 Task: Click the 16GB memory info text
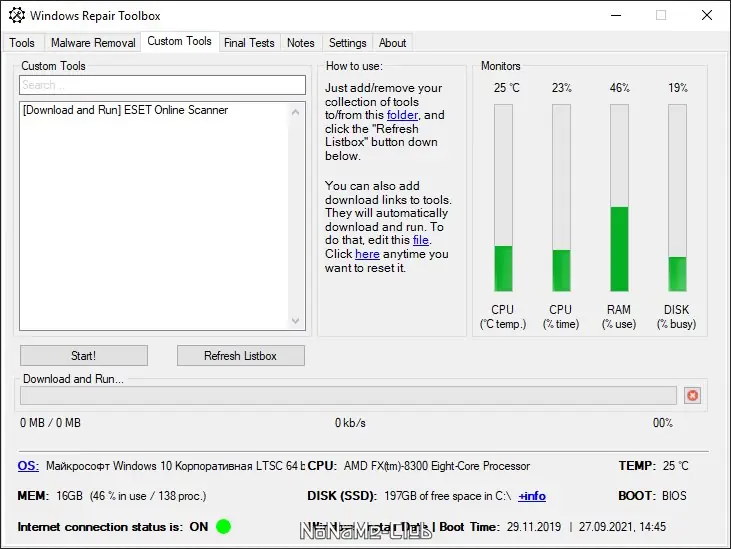click(131, 496)
